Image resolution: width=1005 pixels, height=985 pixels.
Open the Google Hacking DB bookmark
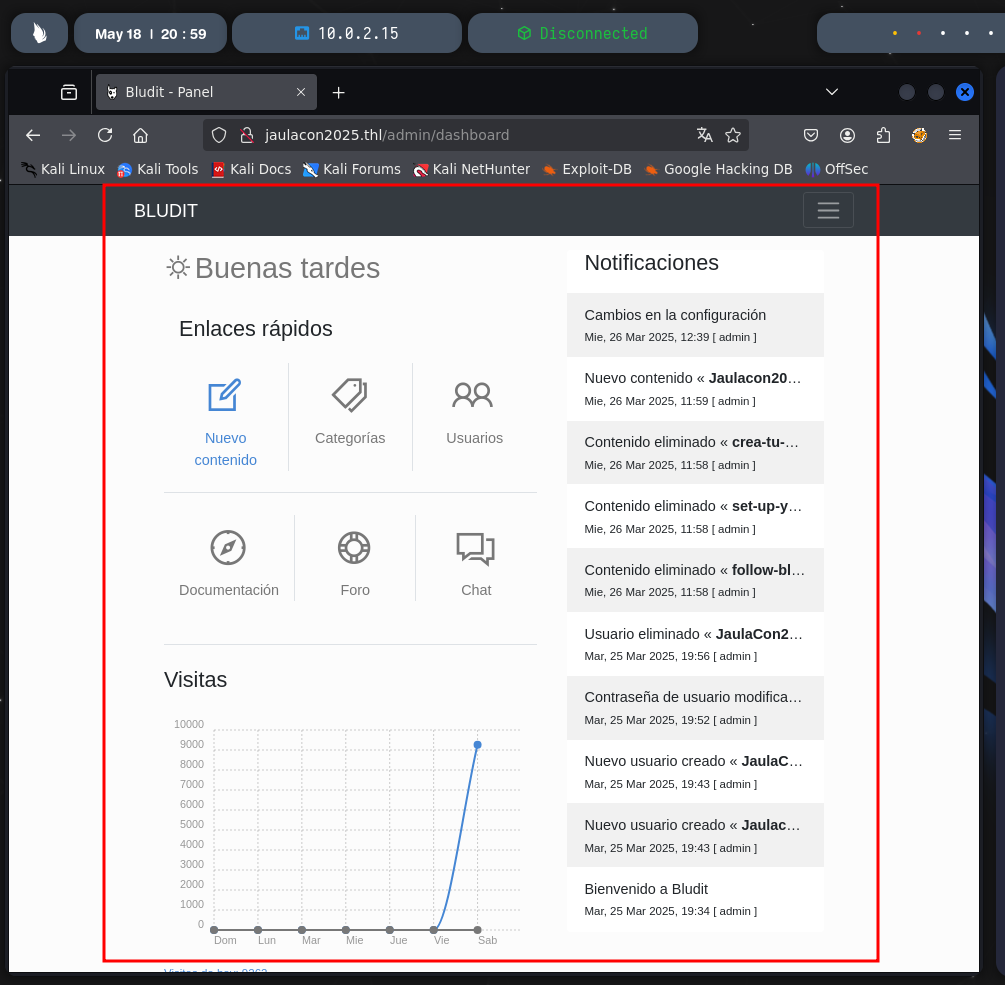point(718,169)
